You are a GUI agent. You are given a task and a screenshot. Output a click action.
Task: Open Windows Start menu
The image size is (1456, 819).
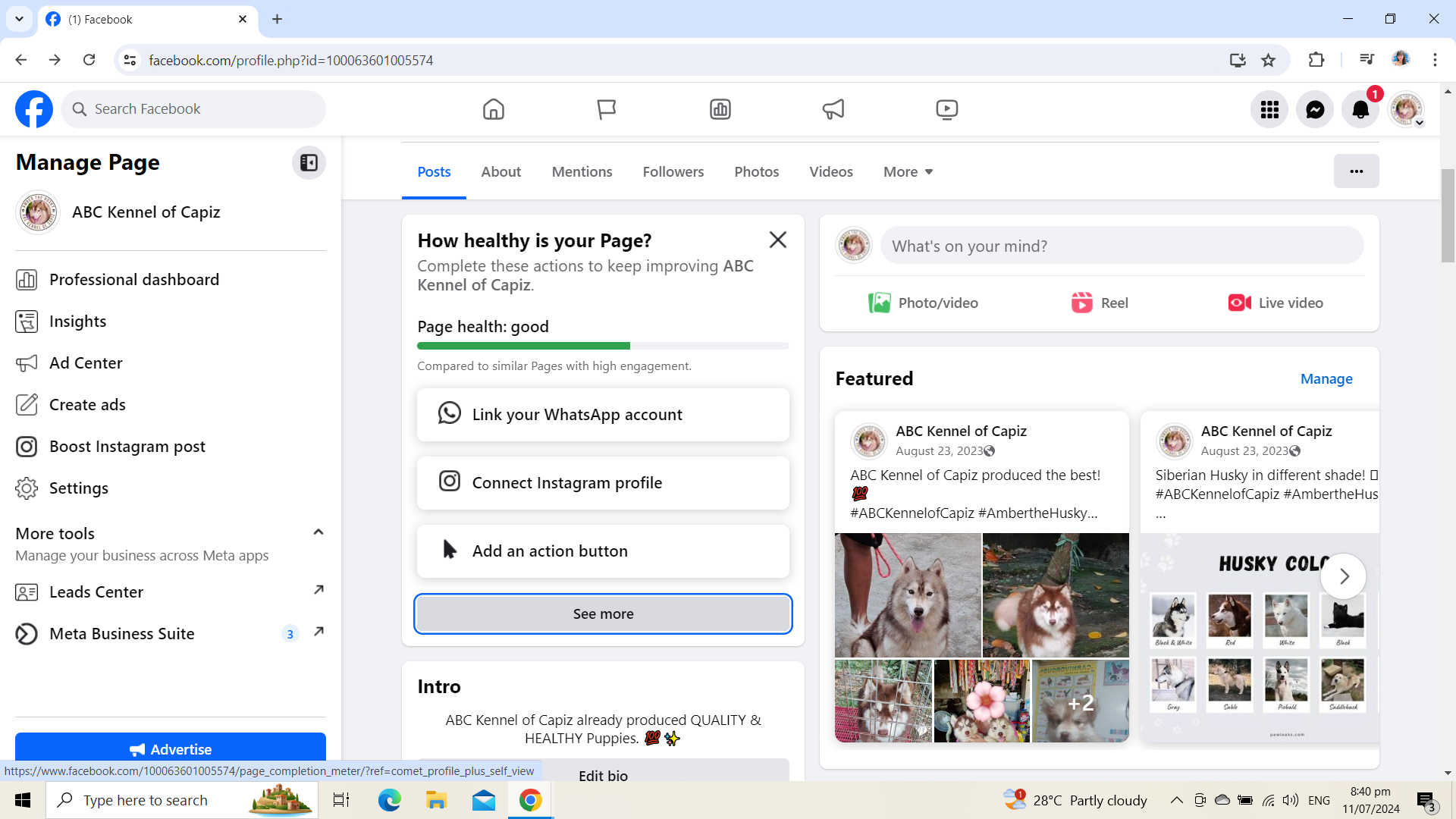tap(23, 800)
